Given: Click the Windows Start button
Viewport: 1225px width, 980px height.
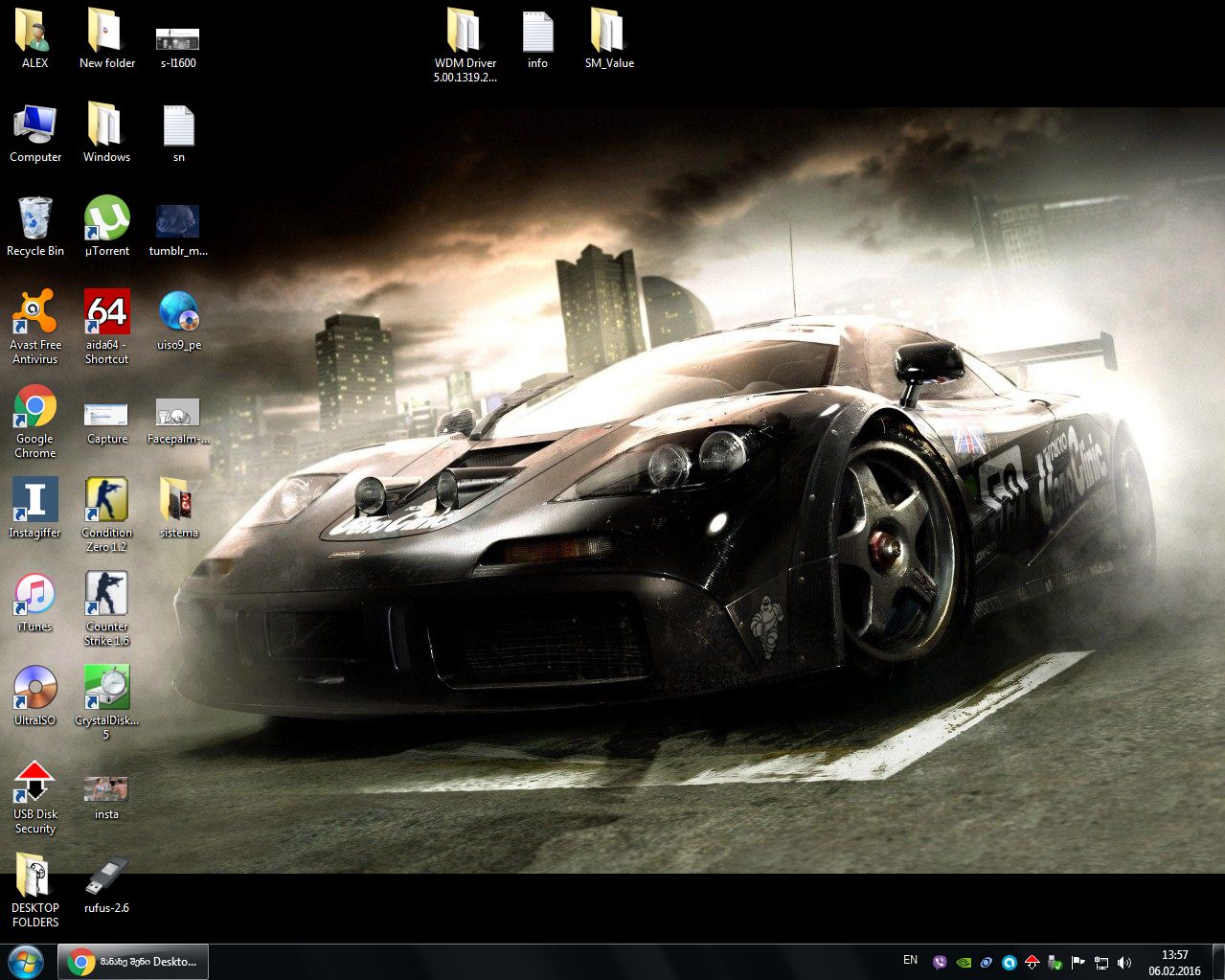Looking at the screenshot, I should point(26,961).
